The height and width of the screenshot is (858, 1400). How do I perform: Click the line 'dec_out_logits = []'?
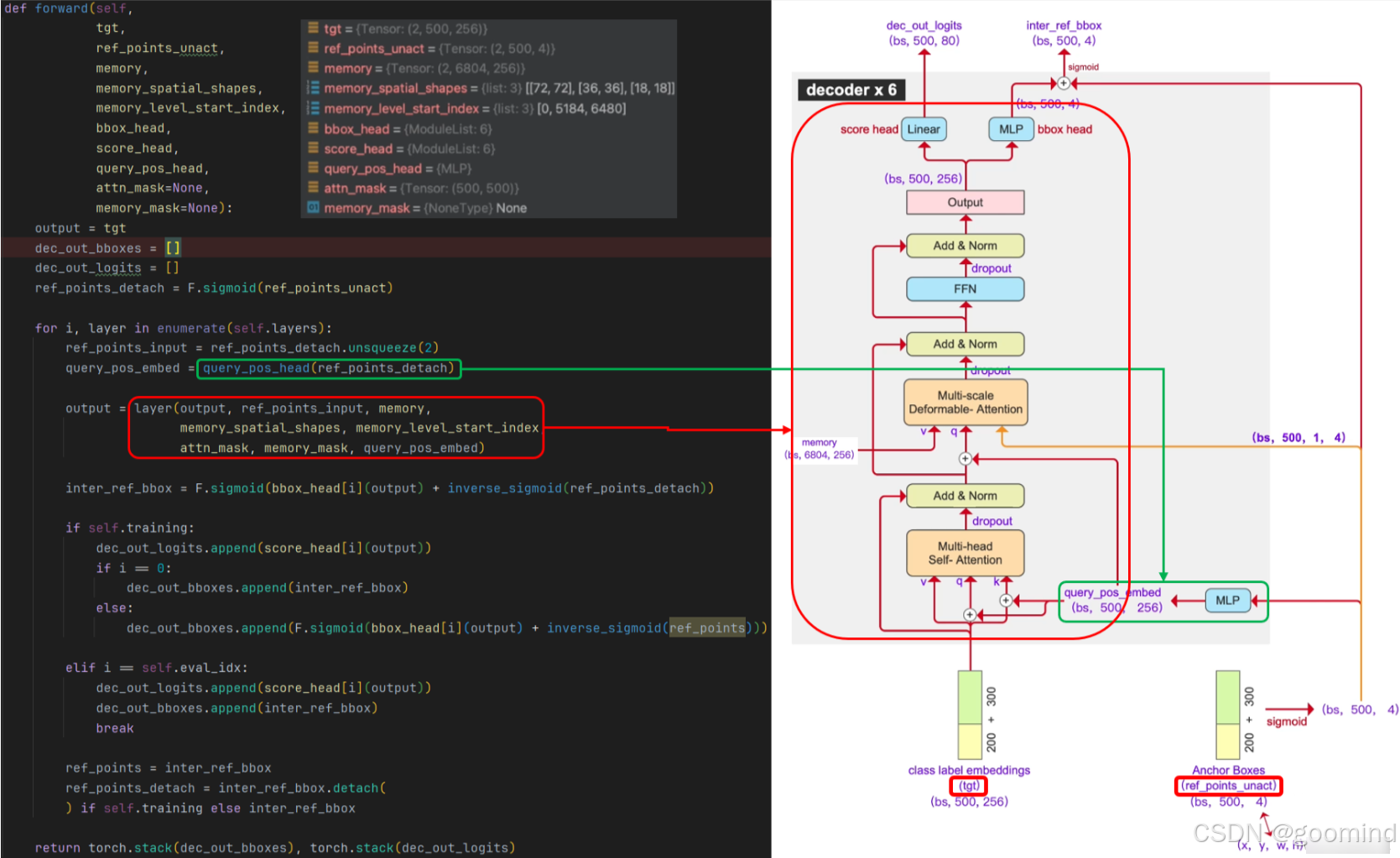click(x=107, y=268)
